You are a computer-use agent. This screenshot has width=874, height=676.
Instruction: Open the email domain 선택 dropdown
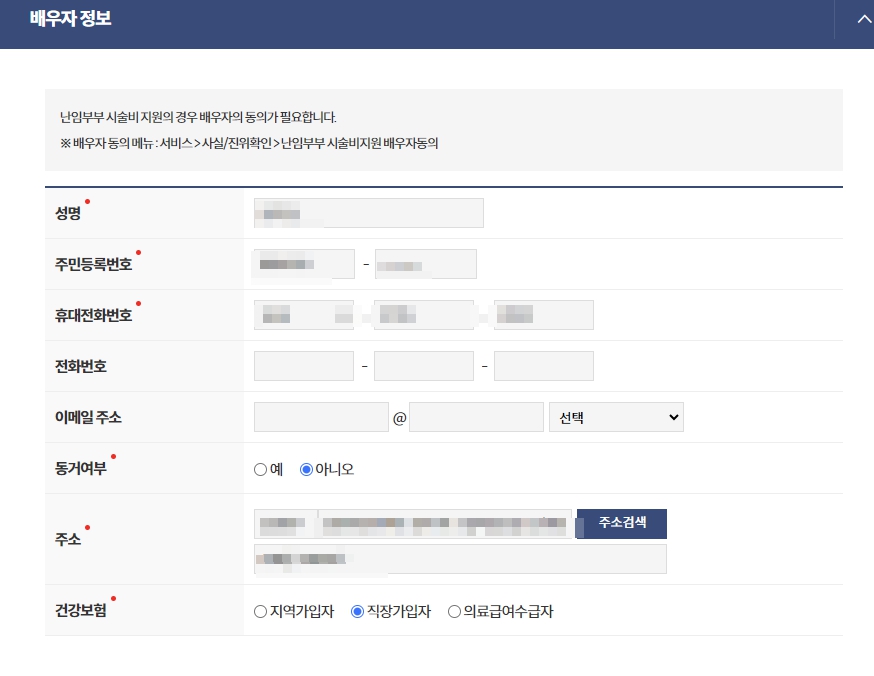coord(616,416)
